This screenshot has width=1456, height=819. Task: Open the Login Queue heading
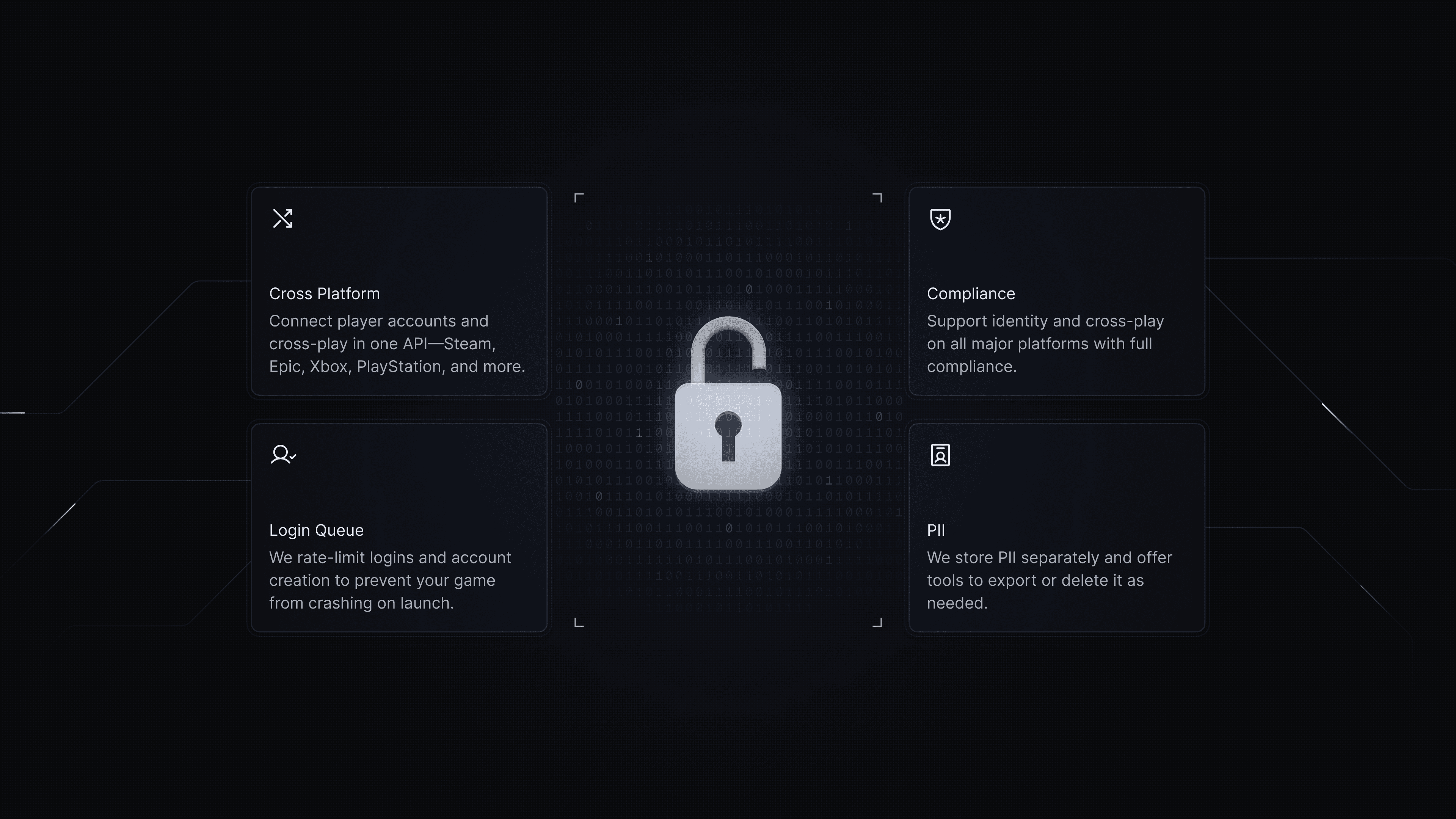coord(317,530)
